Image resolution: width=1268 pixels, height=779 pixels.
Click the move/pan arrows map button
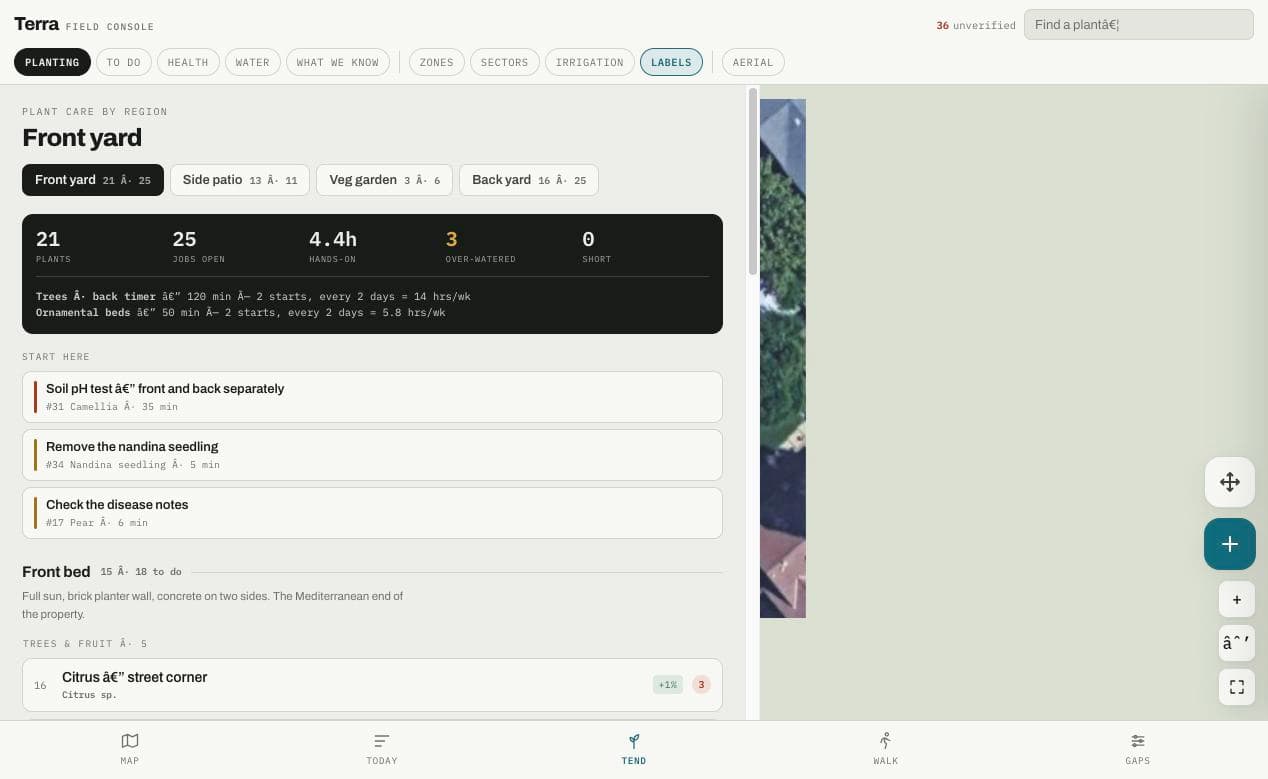point(1230,482)
